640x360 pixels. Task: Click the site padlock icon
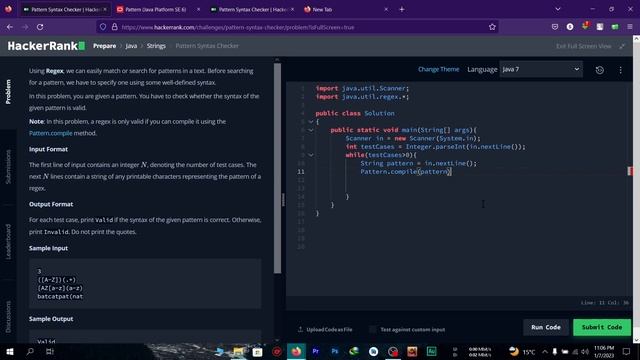114,27
